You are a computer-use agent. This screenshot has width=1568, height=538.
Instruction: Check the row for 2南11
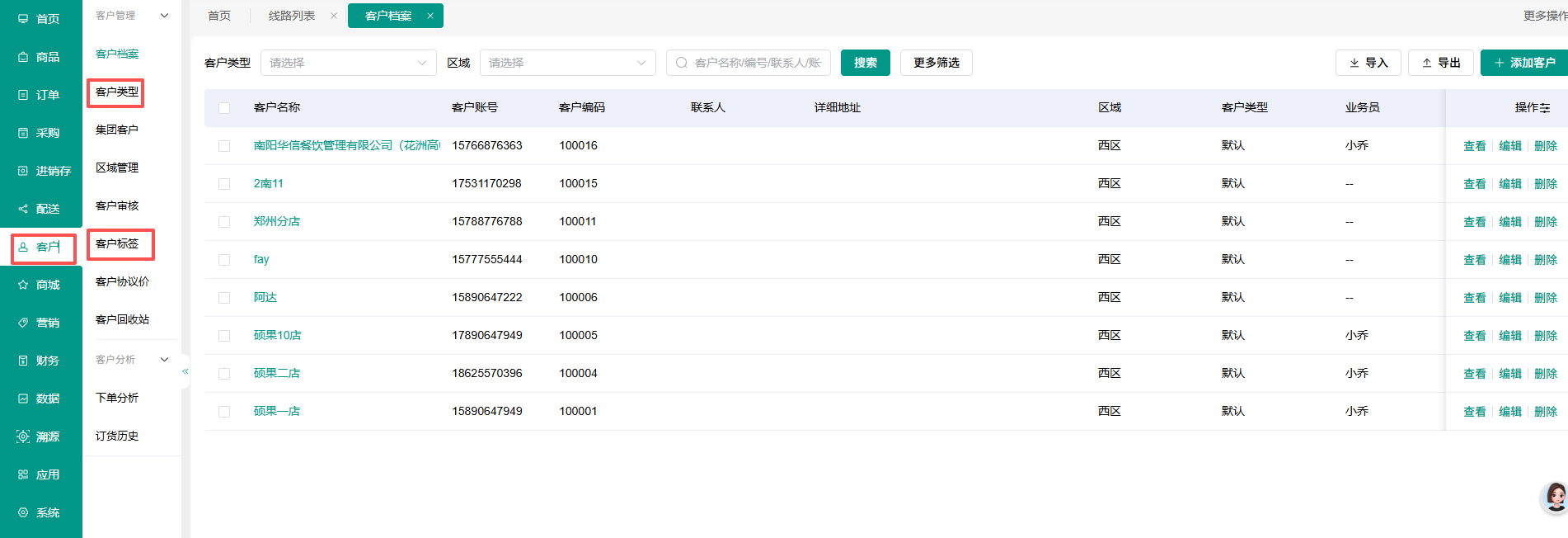tap(224, 184)
